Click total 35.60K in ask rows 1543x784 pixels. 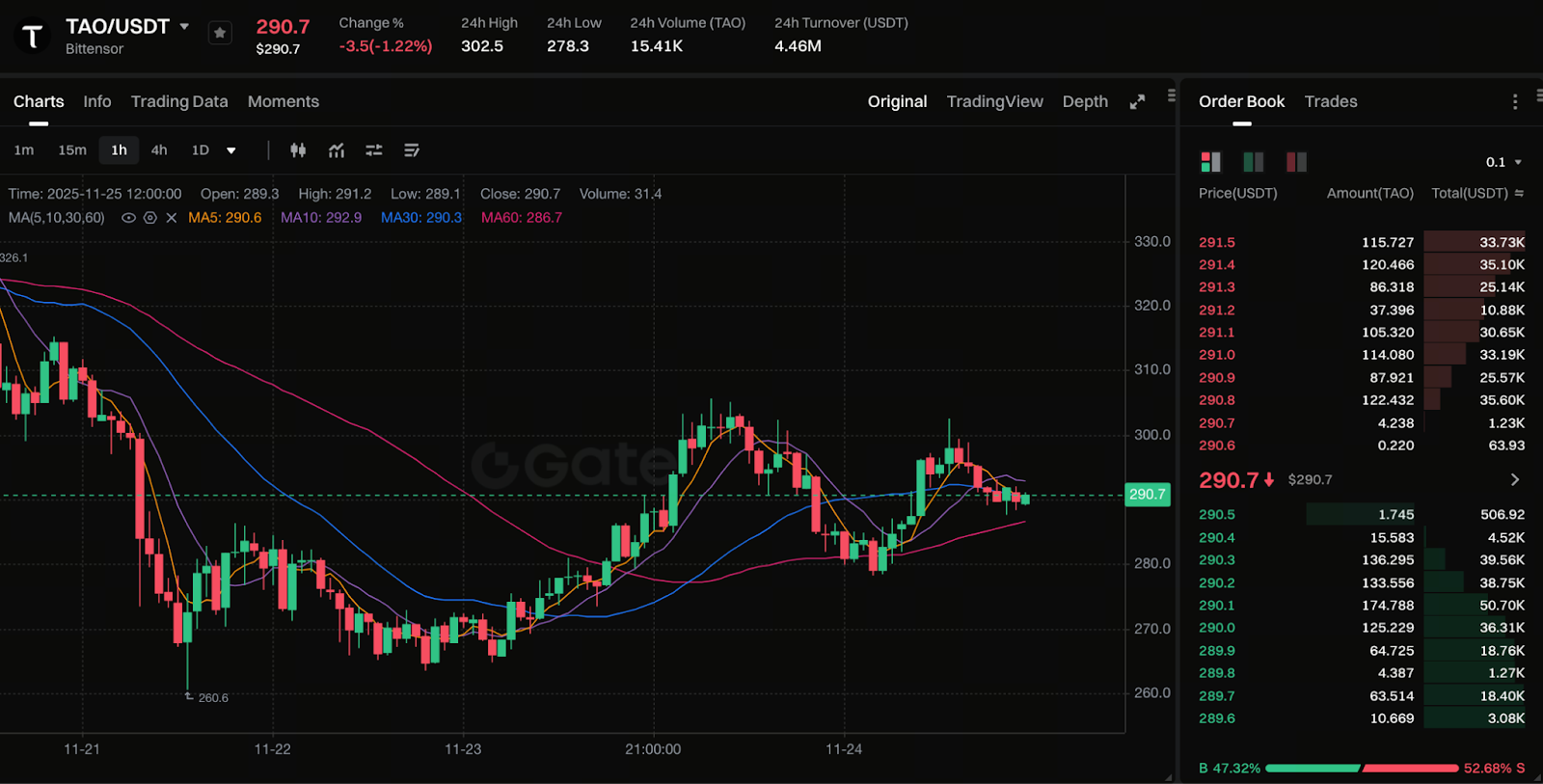[1502, 400]
